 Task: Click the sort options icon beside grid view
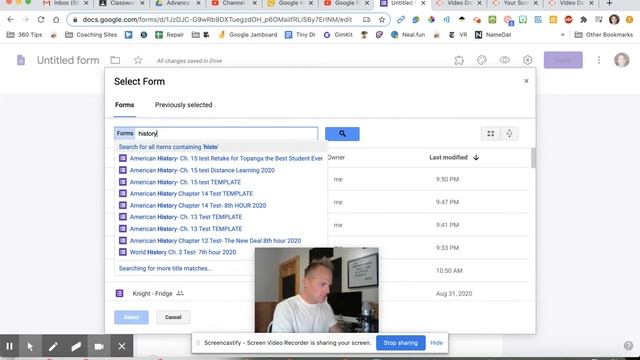tap(509, 133)
